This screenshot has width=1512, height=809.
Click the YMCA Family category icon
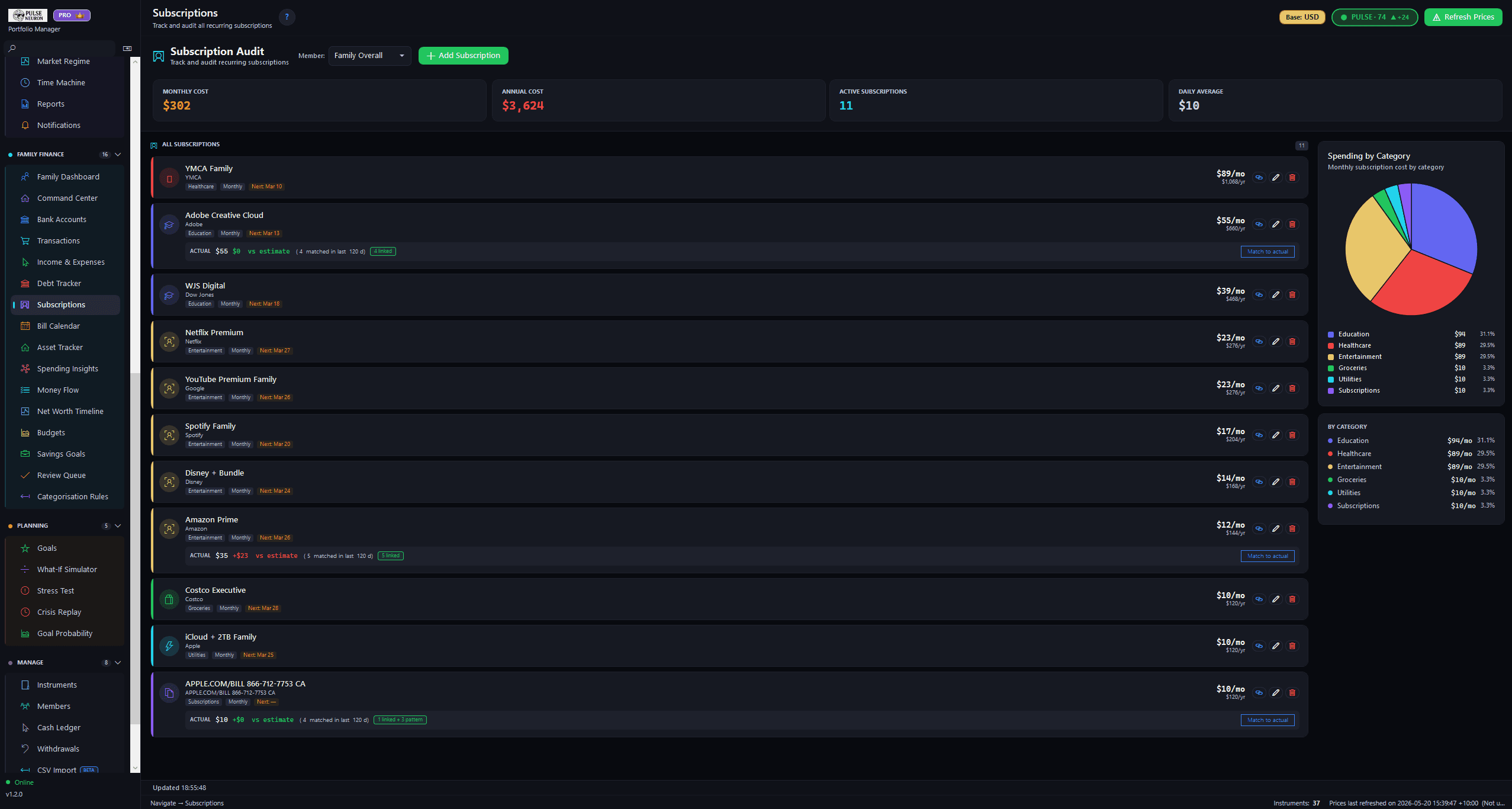(169, 178)
